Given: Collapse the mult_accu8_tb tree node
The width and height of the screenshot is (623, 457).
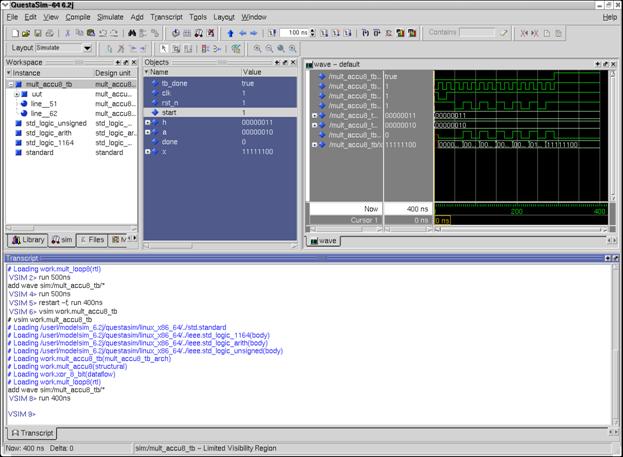Looking at the screenshot, I should pos(10,84).
